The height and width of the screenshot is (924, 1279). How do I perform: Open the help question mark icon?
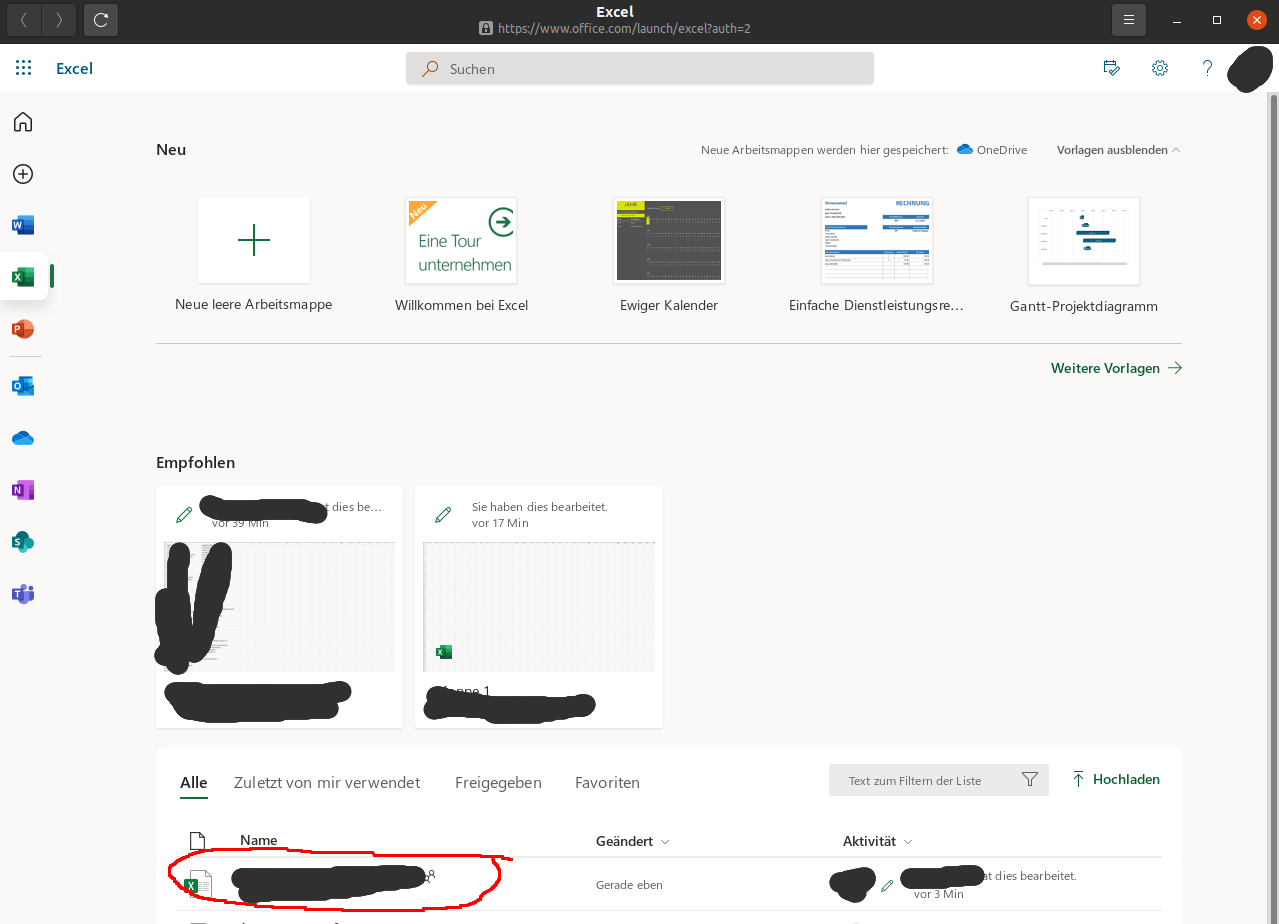coord(1207,68)
